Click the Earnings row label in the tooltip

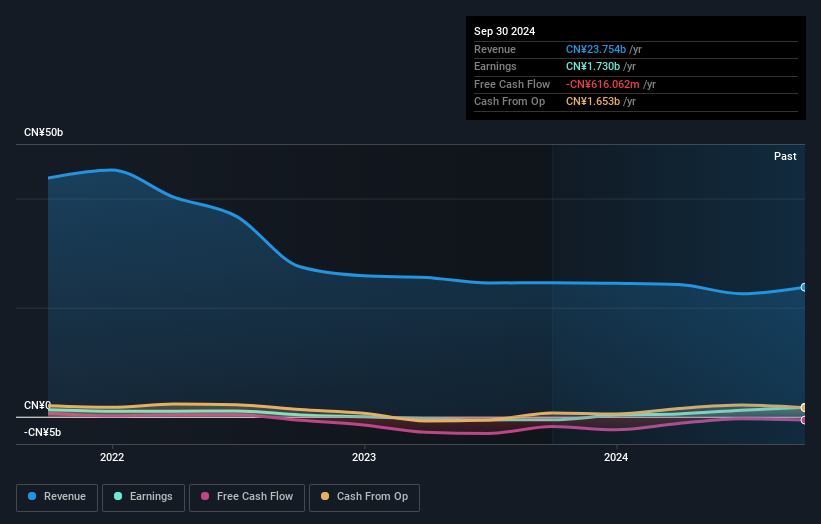point(495,66)
